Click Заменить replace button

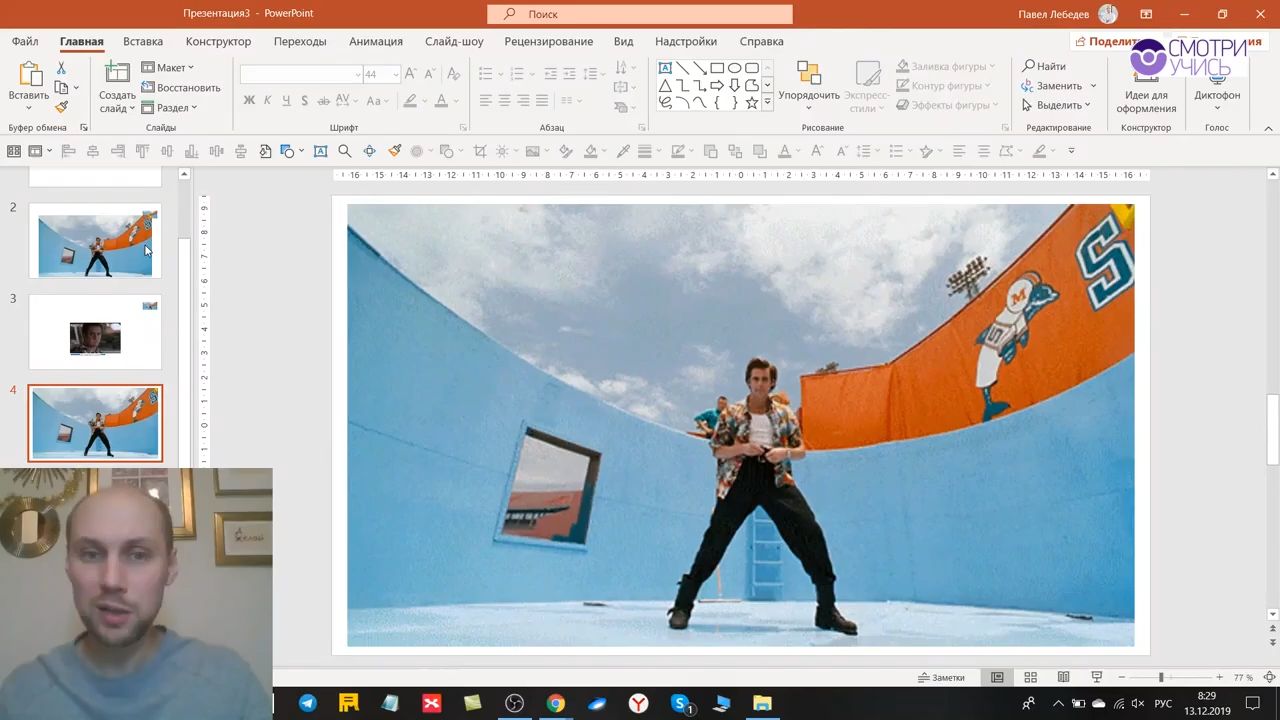tap(1052, 86)
